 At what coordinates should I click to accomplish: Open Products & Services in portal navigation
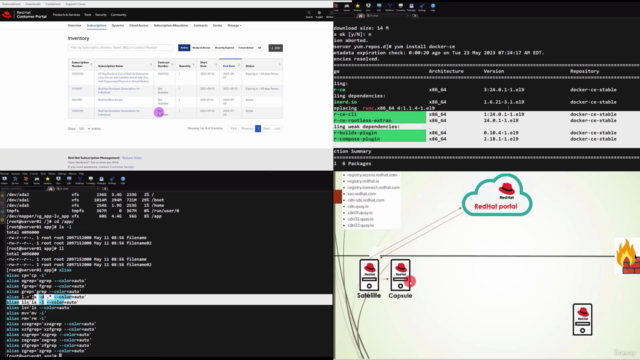pos(66,15)
